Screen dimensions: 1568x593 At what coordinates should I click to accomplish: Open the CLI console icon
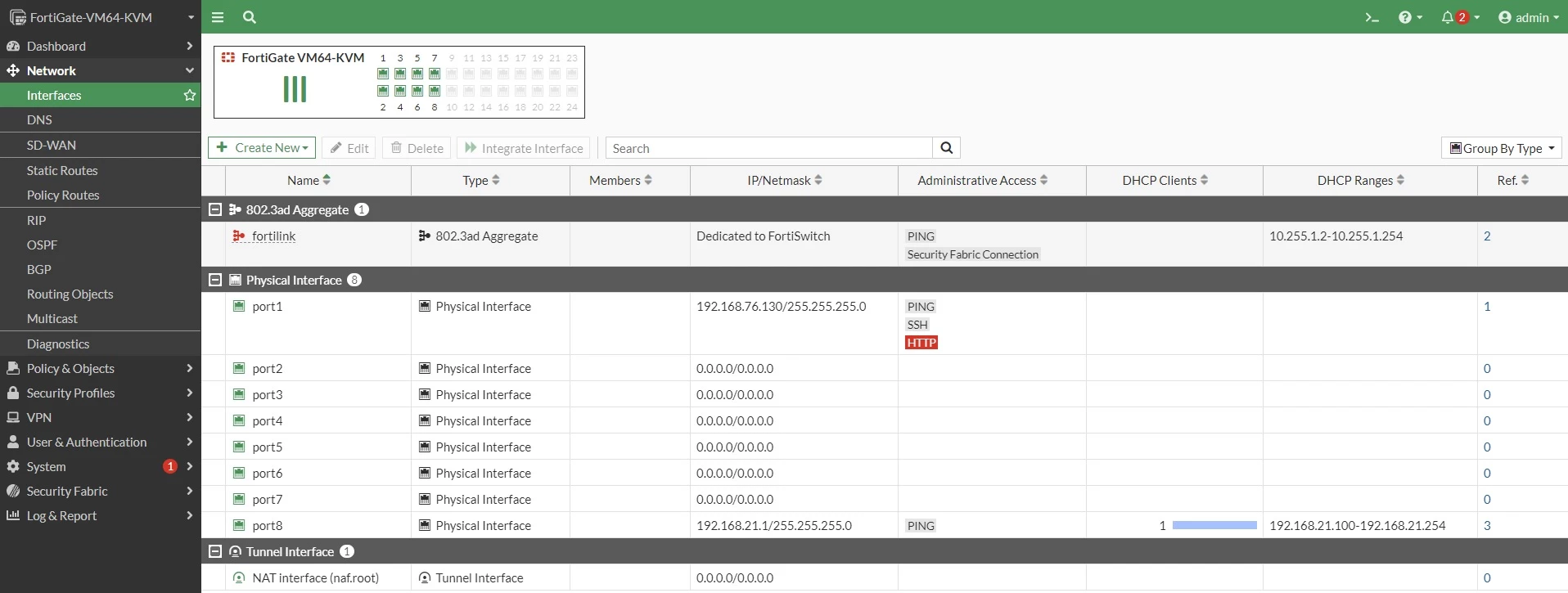coord(1372,17)
